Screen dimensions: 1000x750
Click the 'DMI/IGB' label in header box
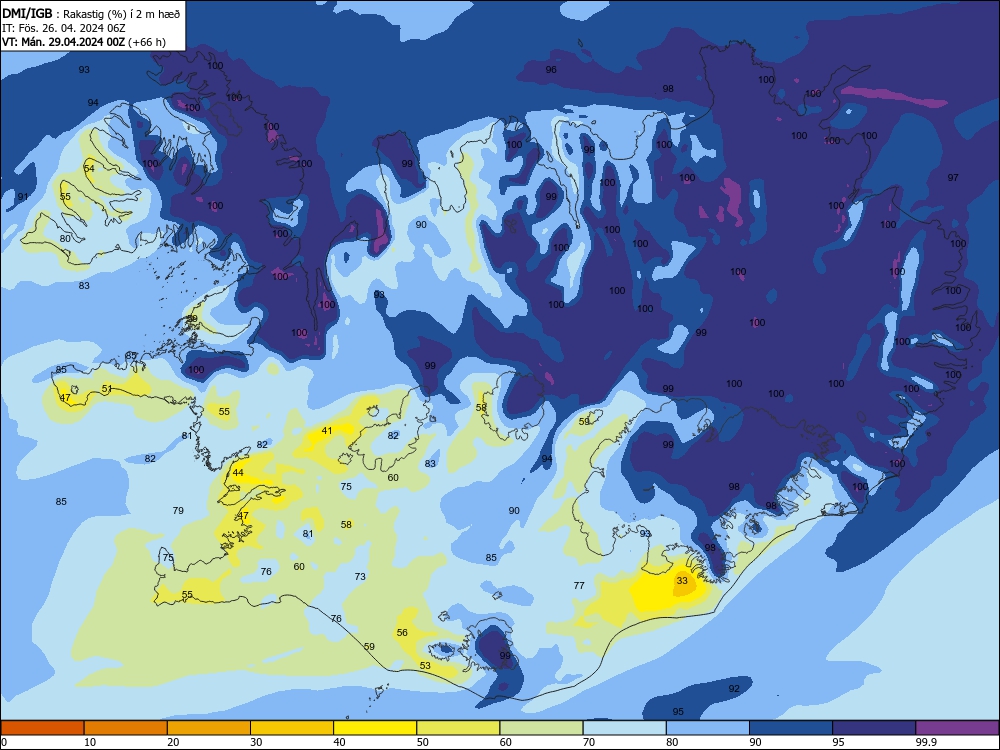click(x=27, y=14)
